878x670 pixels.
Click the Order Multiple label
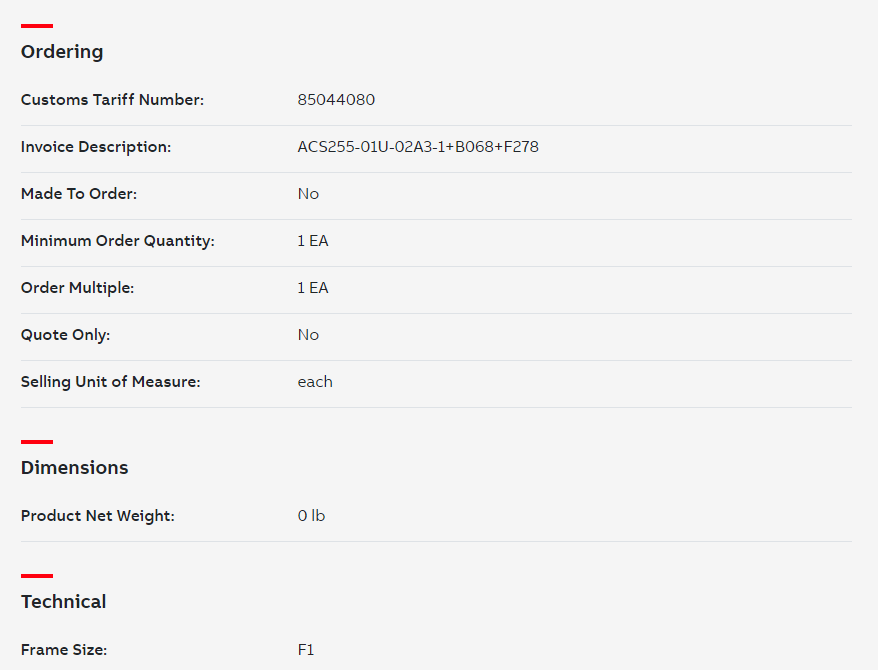coord(77,288)
